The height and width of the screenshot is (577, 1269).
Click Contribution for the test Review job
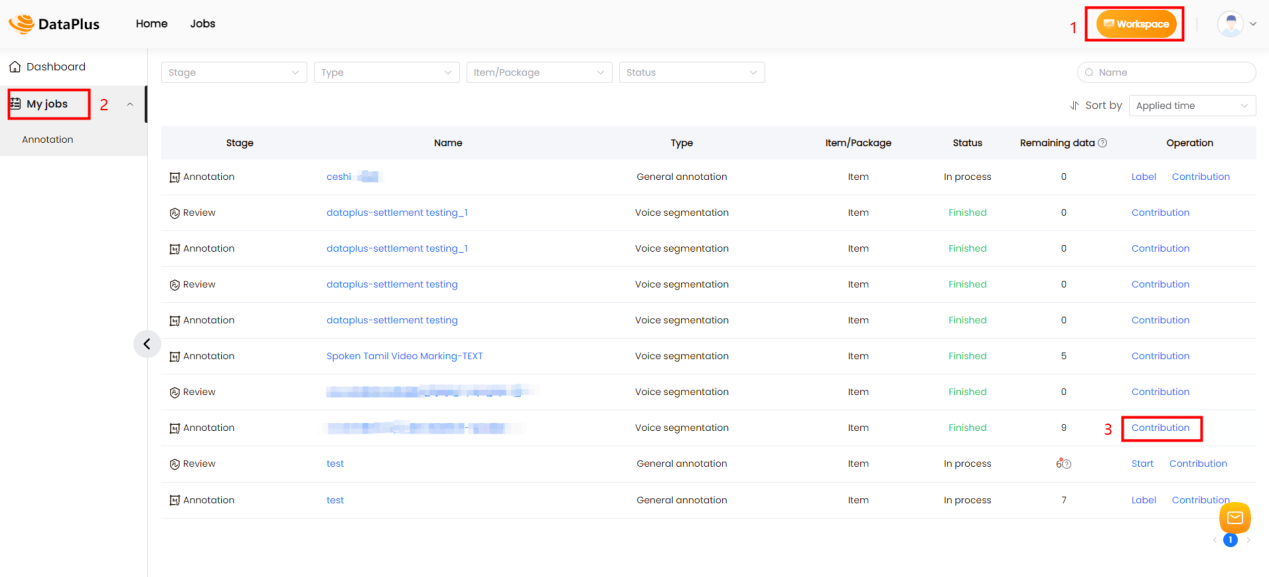pyautogui.click(x=1198, y=464)
